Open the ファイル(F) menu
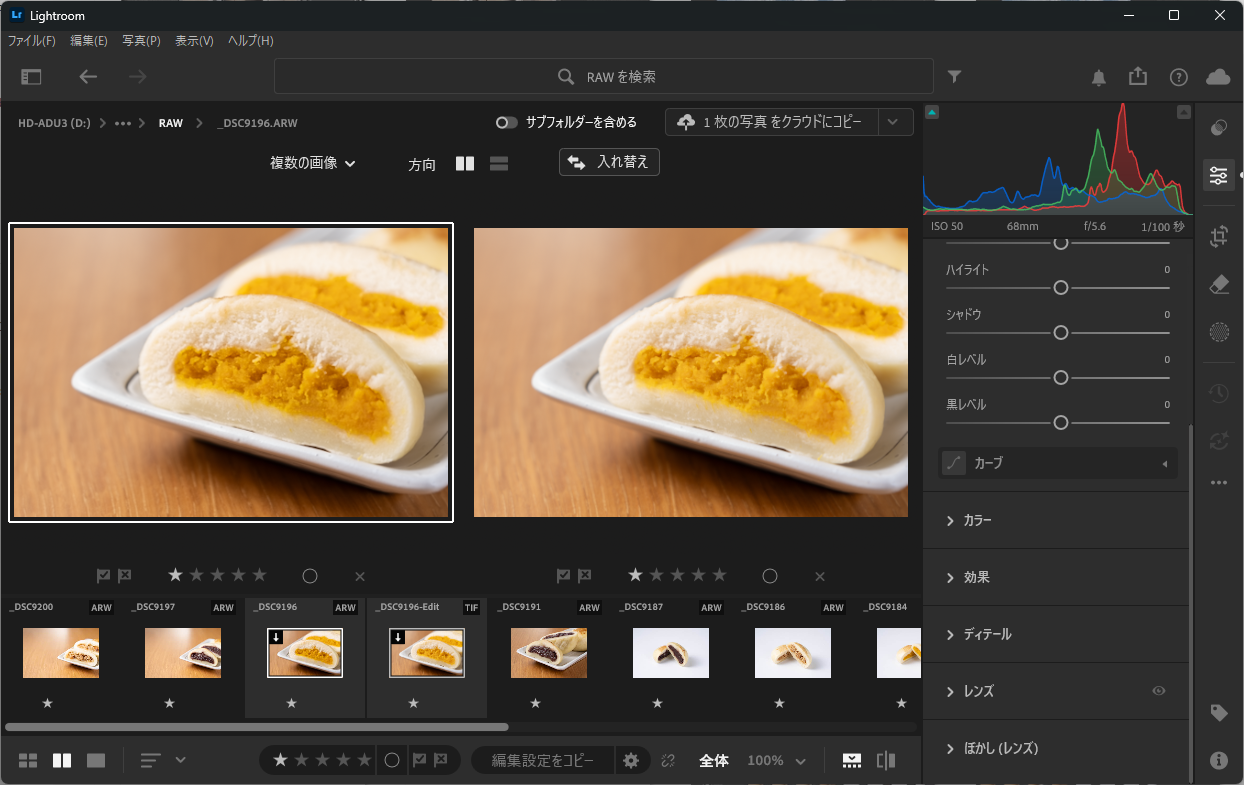The image size is (1244, 785). click(x=32, y=41)
